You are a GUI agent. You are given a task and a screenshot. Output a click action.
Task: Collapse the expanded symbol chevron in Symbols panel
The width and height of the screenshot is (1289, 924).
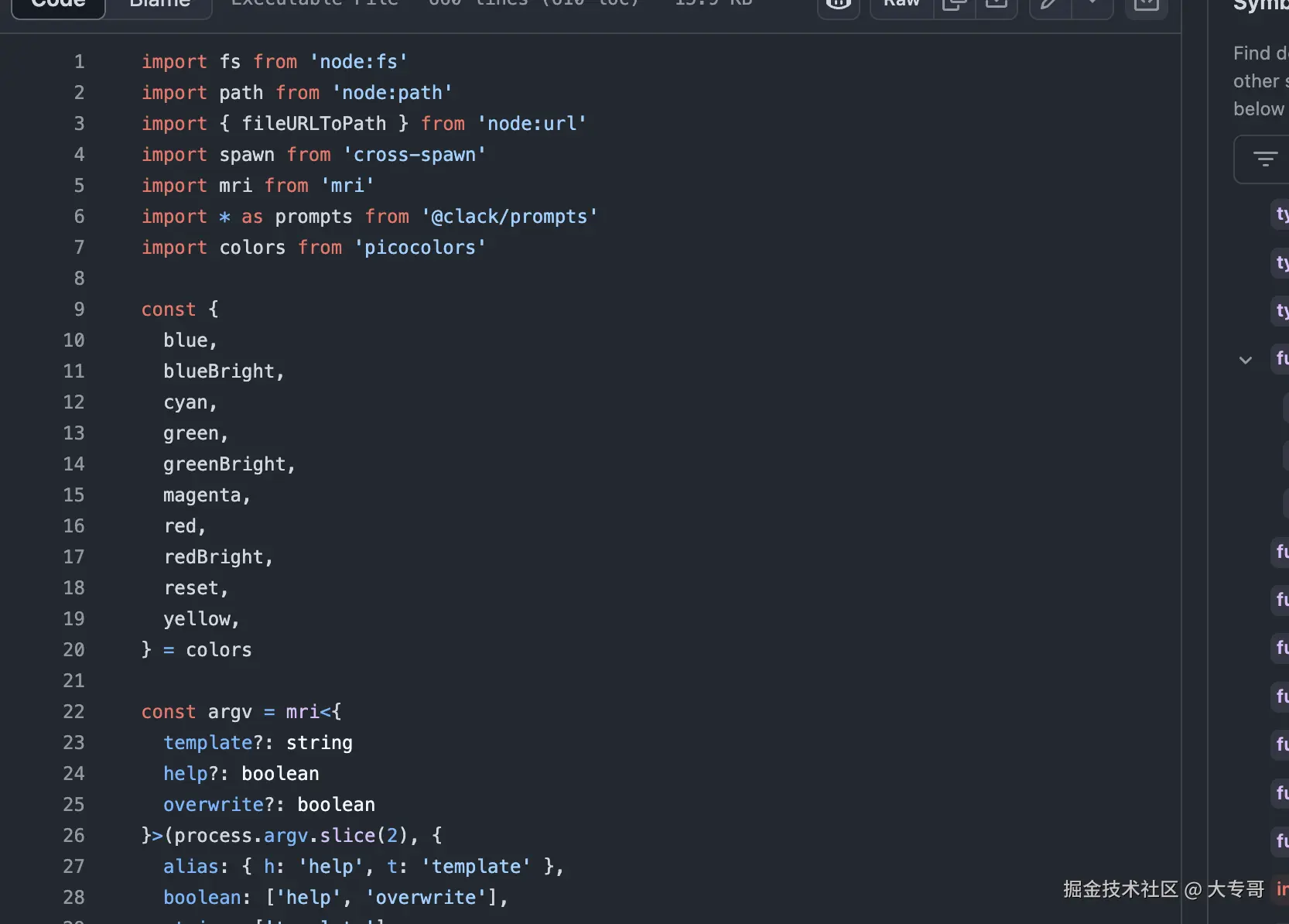click(1246, 360)
